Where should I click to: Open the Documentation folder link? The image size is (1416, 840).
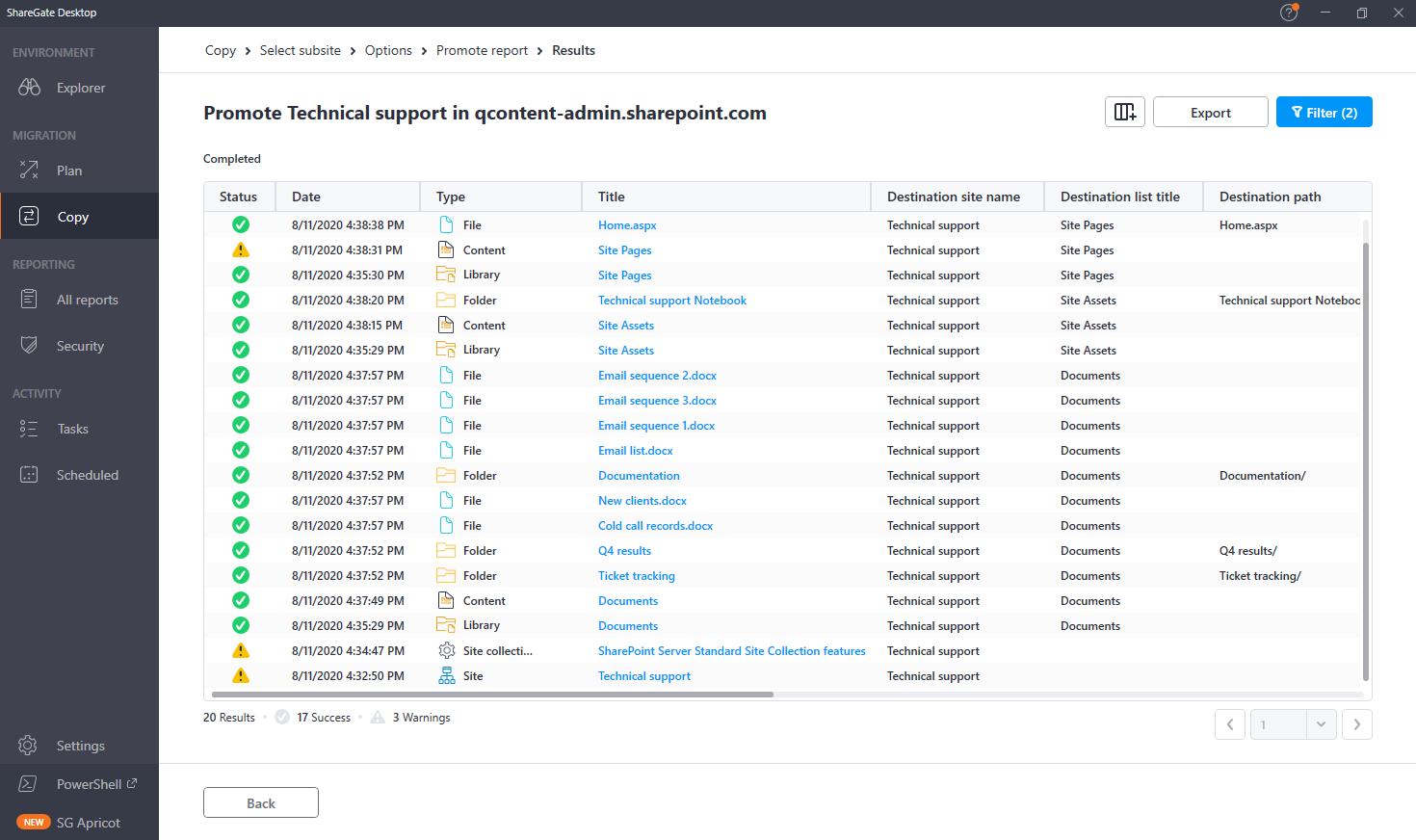pyautogui.click(x=639, y=475)
